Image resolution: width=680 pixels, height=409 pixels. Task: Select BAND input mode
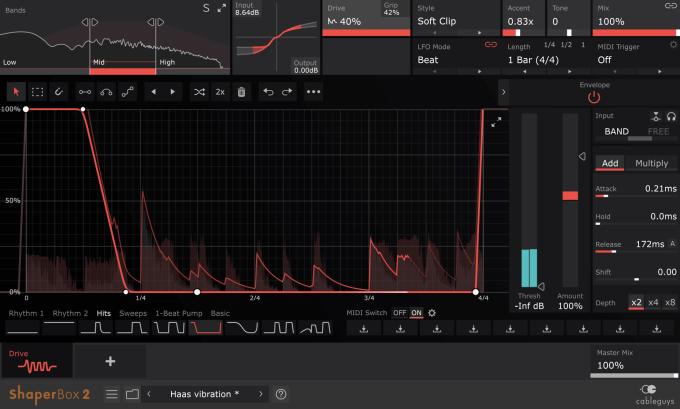tap(616, 131)
